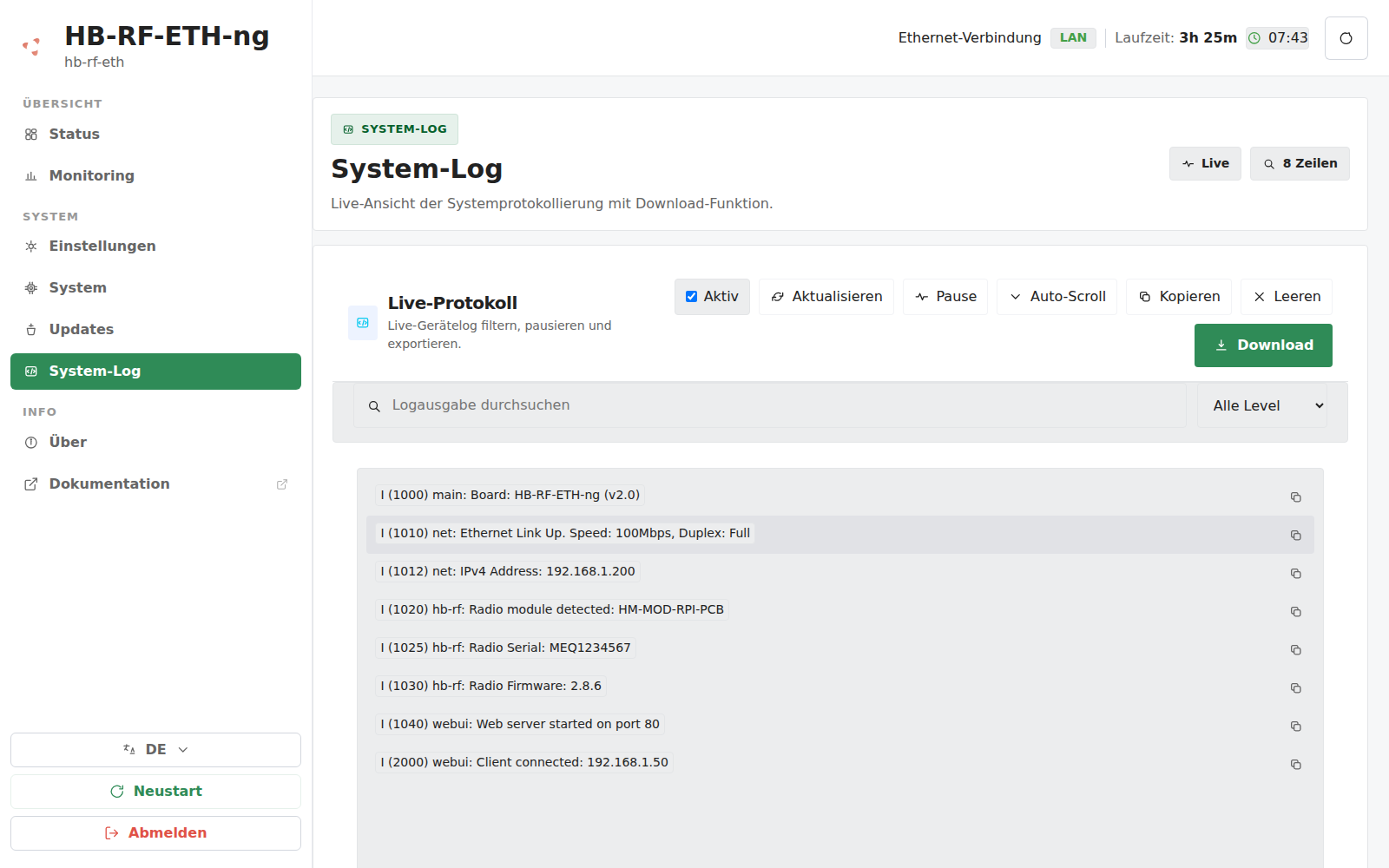Image resolution: width=1389 pixels, height=868 pixels.
Task: Select System in the sidebar
Action: pyautogui.click(x=155, y=288)
